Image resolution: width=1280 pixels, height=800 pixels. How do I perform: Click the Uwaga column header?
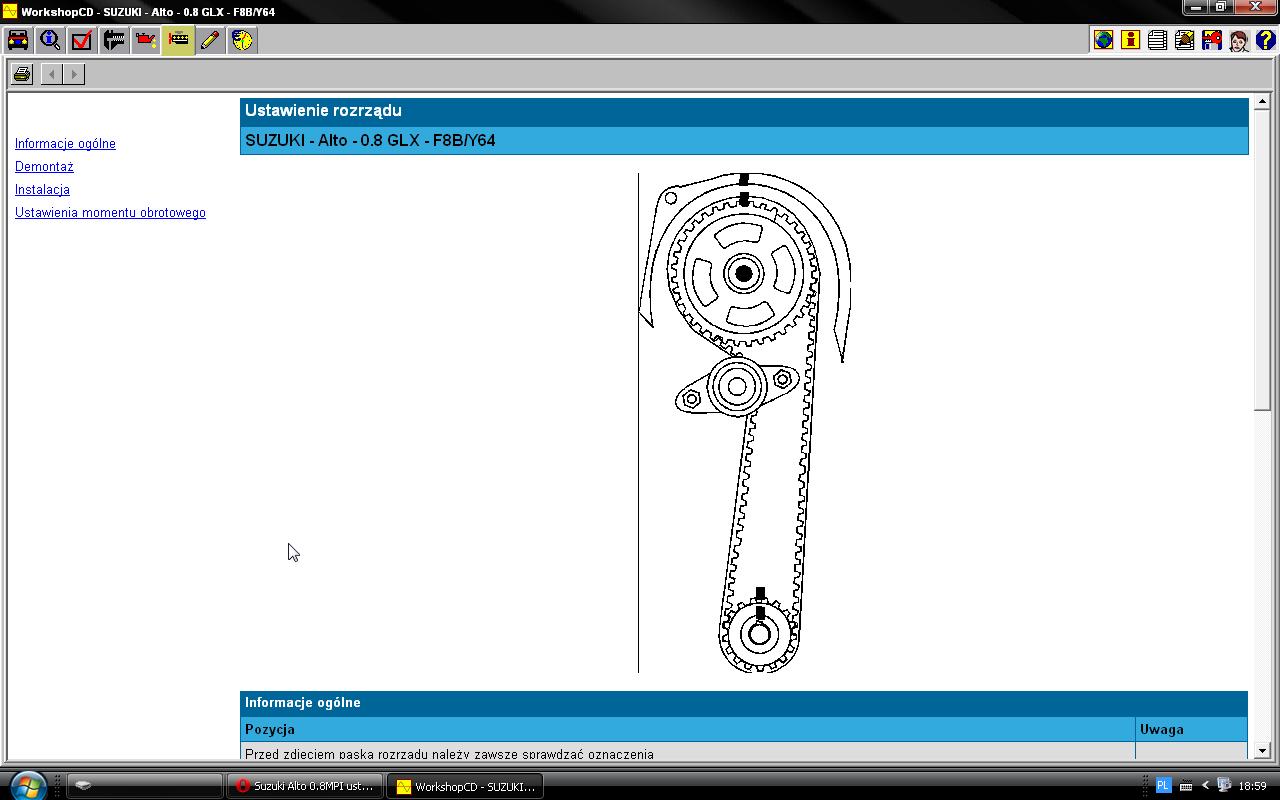click(1192, 729)
